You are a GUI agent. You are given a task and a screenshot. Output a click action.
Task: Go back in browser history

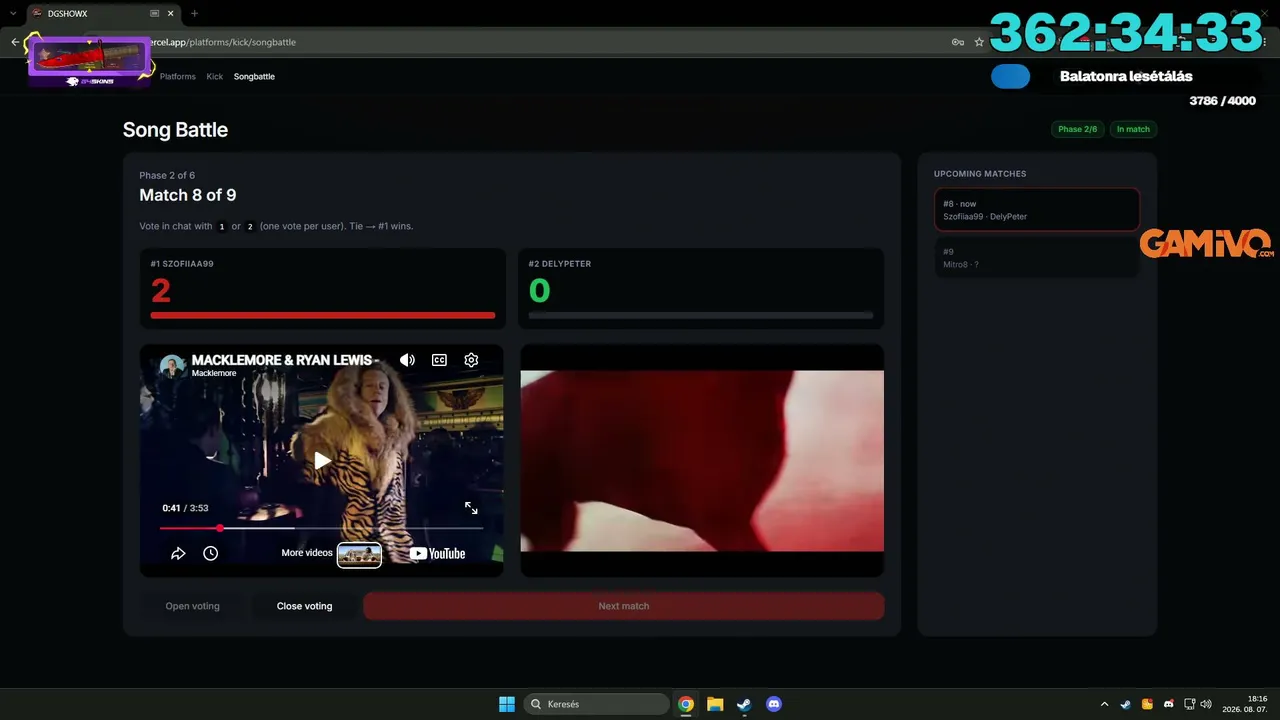pyautogui.click(x=15, y=42)
